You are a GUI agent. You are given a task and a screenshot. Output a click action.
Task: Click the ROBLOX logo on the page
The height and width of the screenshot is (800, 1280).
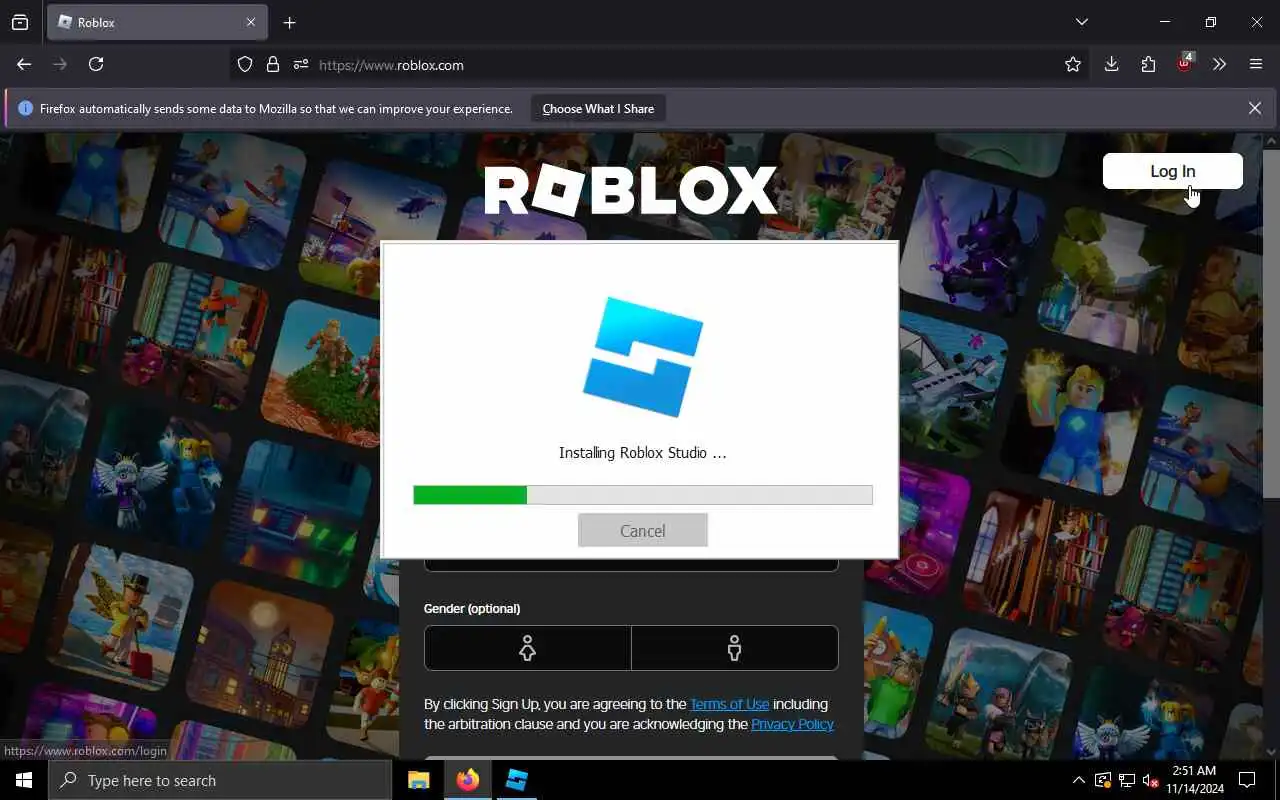pos(630,191)
